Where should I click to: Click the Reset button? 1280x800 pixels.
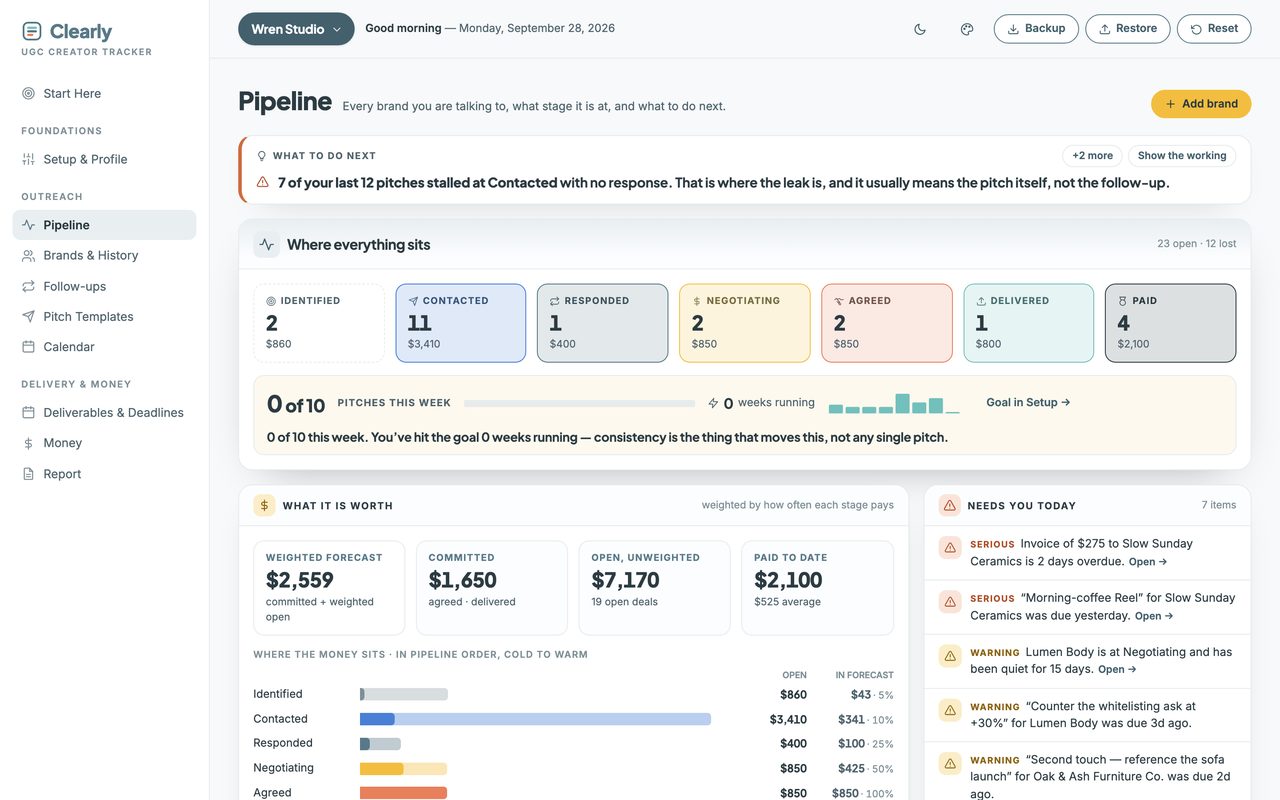point(1214,29)
